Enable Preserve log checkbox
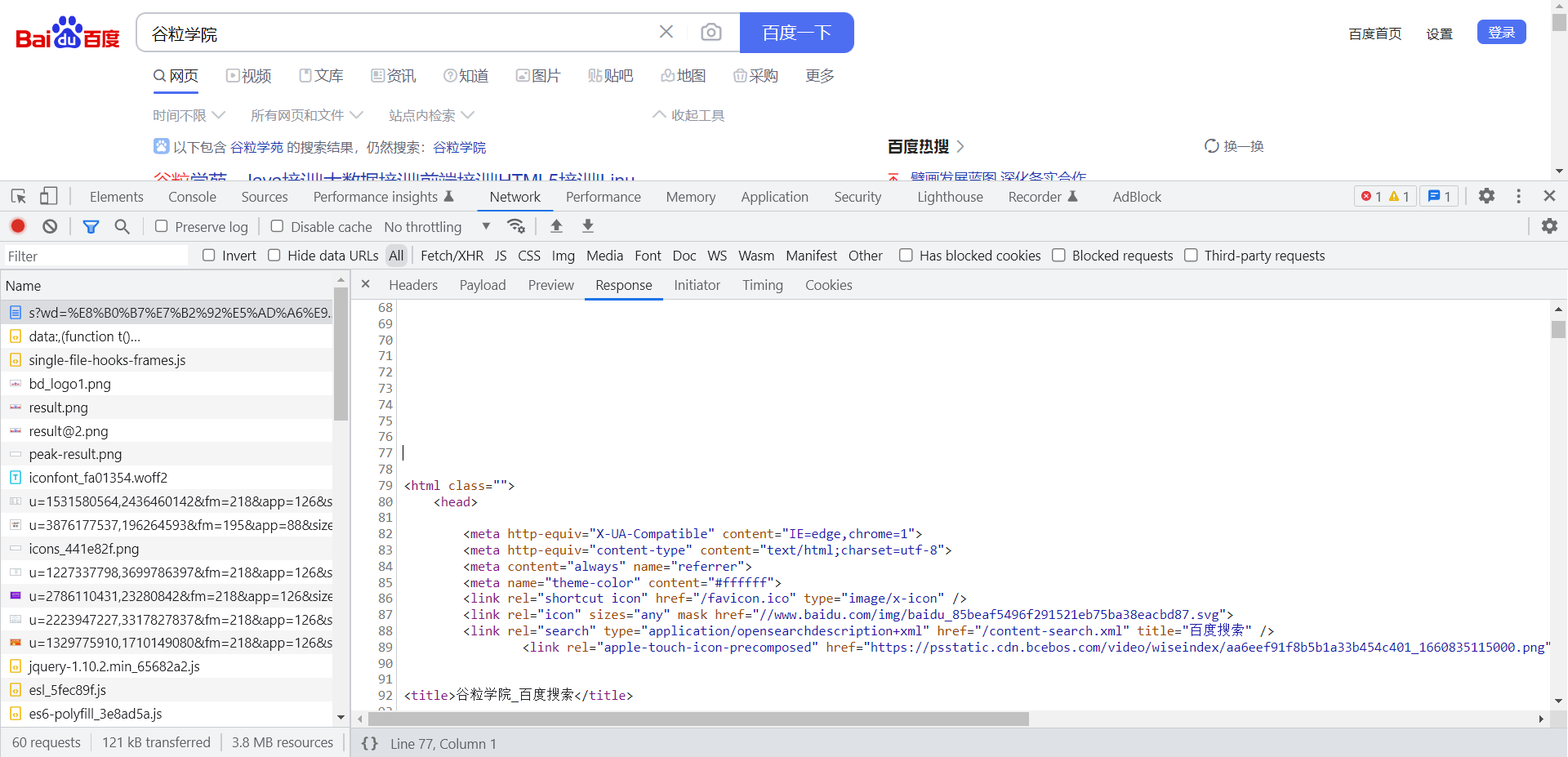1568x757 pixels. point(162,226)
